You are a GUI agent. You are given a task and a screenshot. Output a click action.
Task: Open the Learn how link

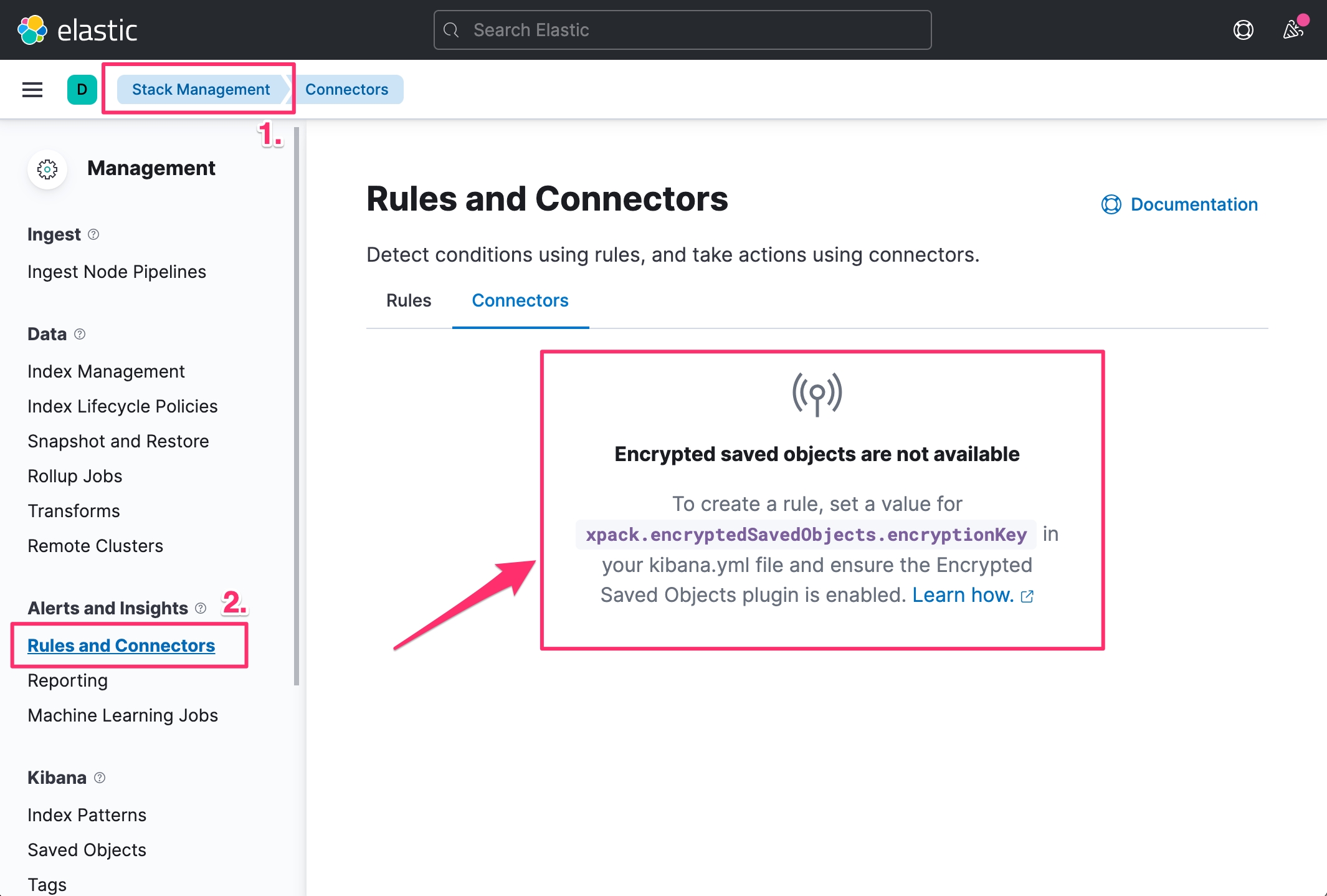click(963, 595)
